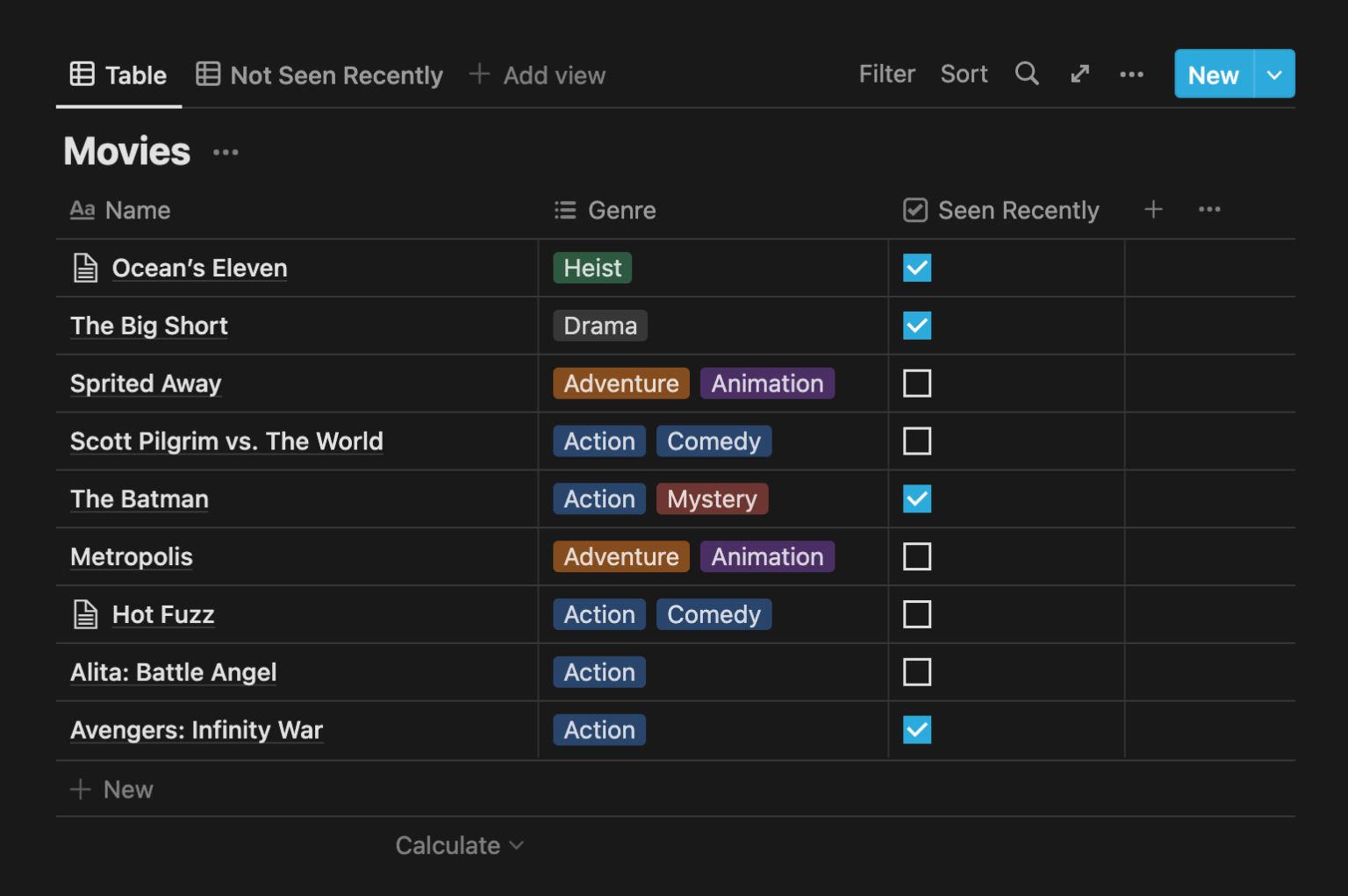The width and height of the screenshot is (1348, 896).
Task: Click the search magnifying glass icon
Action: 1026,75
